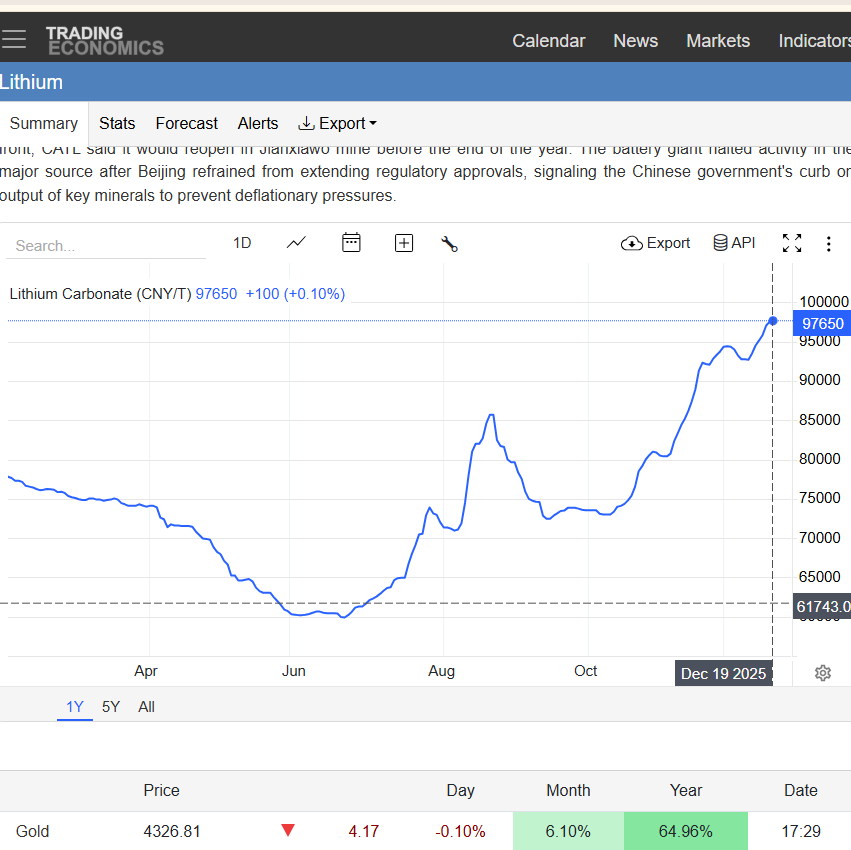
Task: Open chart settings with the wrench icon
Action: 449,243
